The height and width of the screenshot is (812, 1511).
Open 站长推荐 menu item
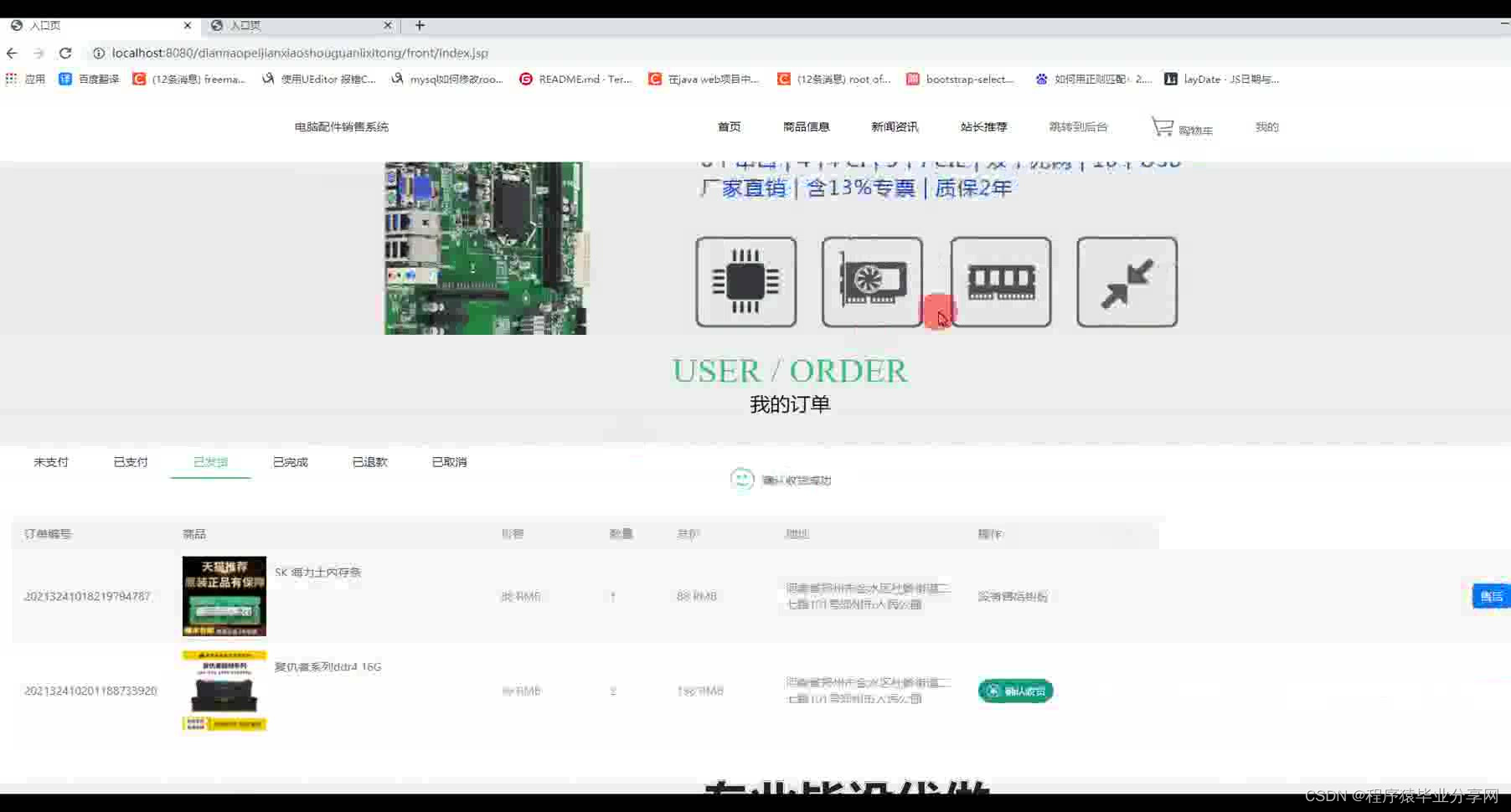[x=983, y=127]
